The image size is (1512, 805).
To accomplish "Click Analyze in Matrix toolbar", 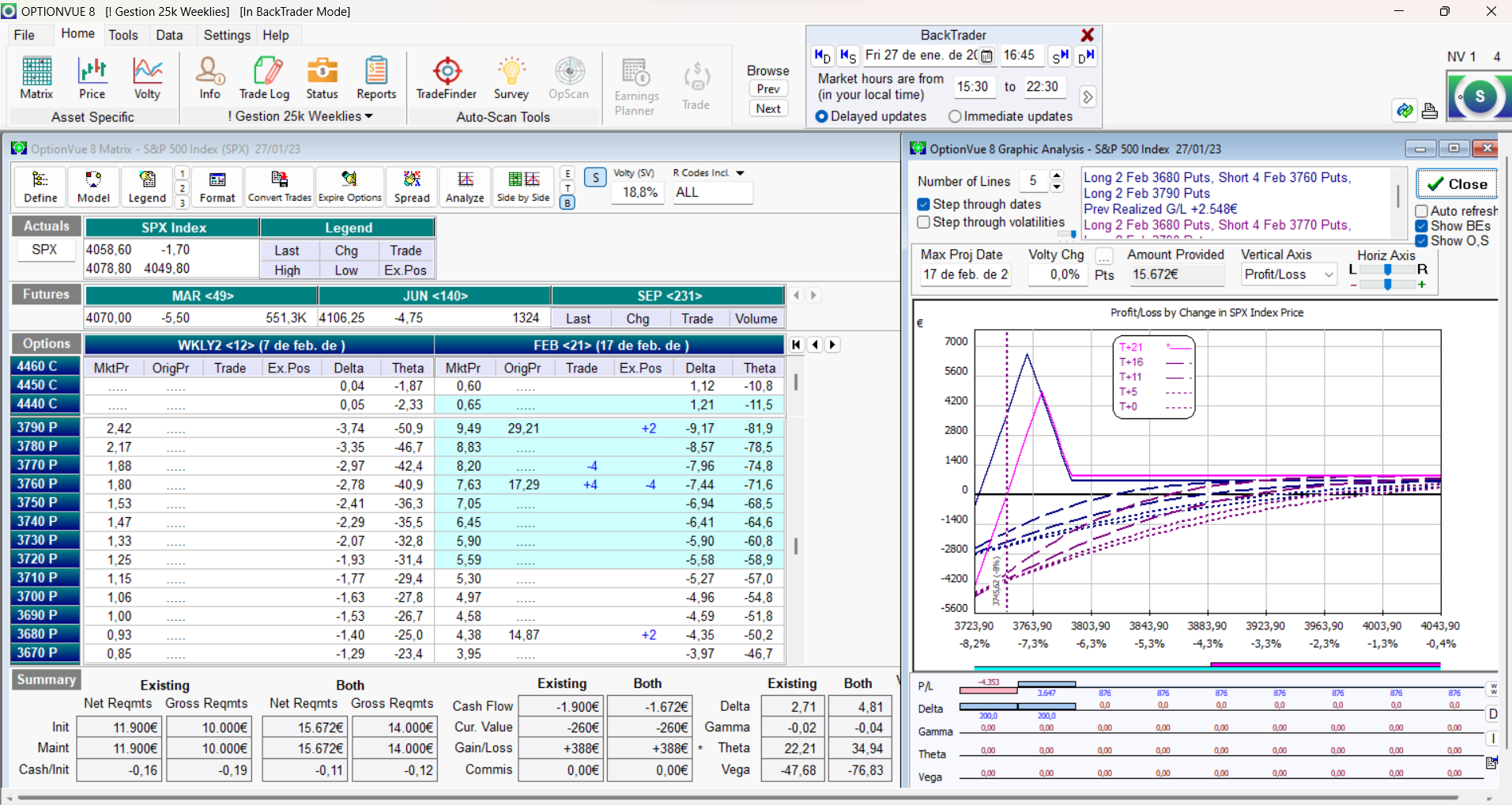I will (x=465, y=187).
